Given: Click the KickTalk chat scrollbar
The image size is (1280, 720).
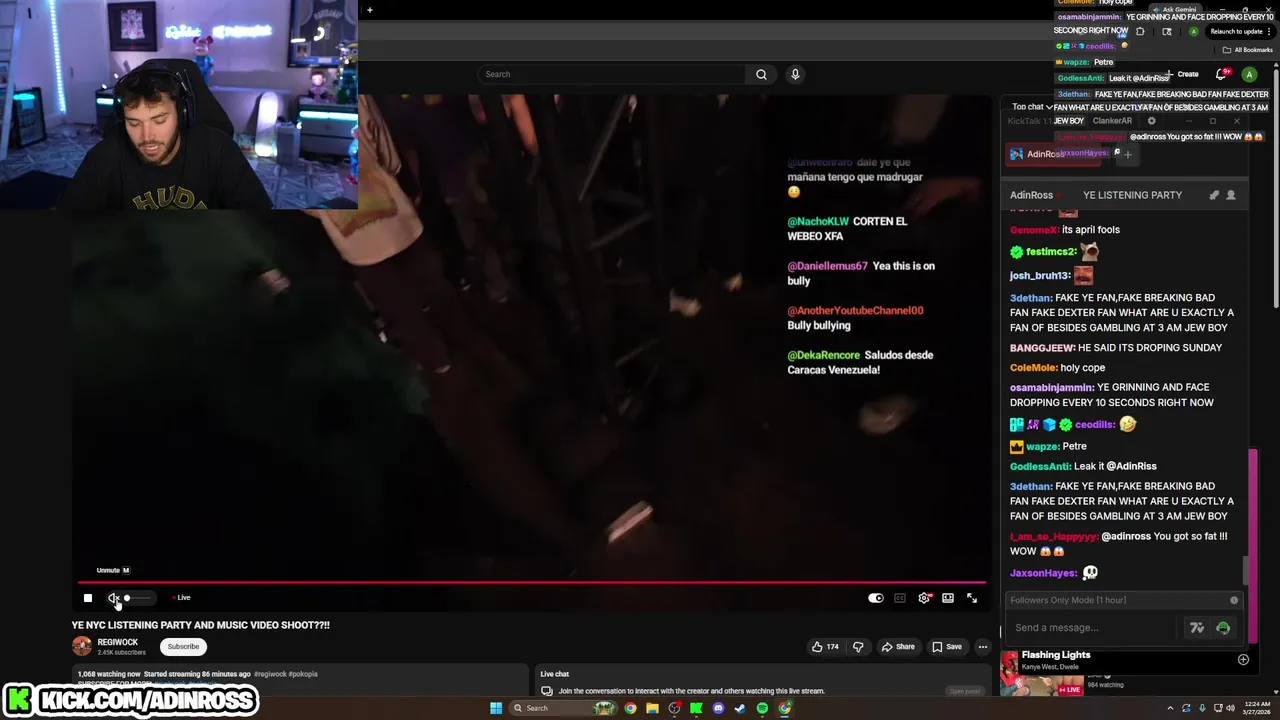Looking at the screenshot, I should coord(1245,571).
